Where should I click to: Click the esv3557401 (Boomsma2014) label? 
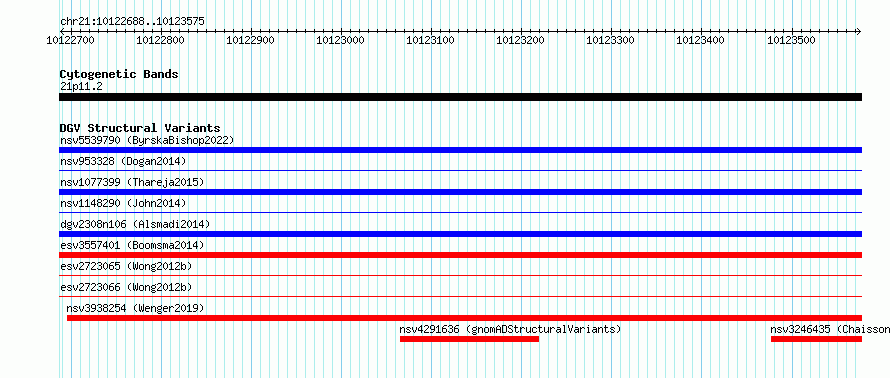(132, 245)
